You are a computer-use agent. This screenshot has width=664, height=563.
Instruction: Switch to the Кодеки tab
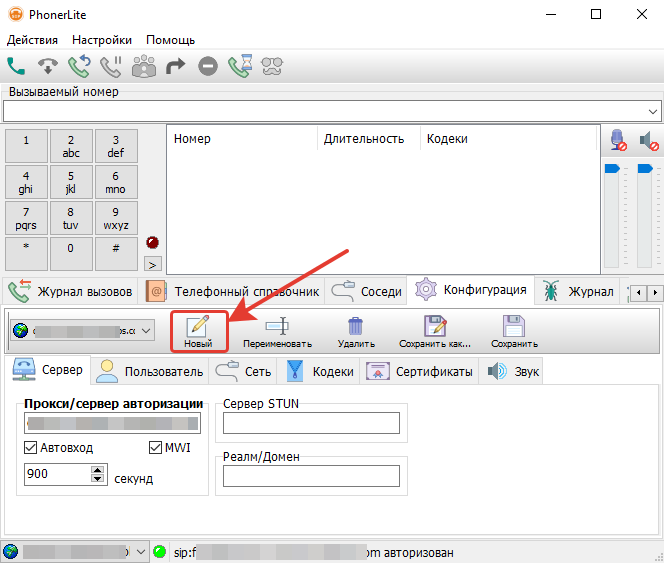point(321,371)
